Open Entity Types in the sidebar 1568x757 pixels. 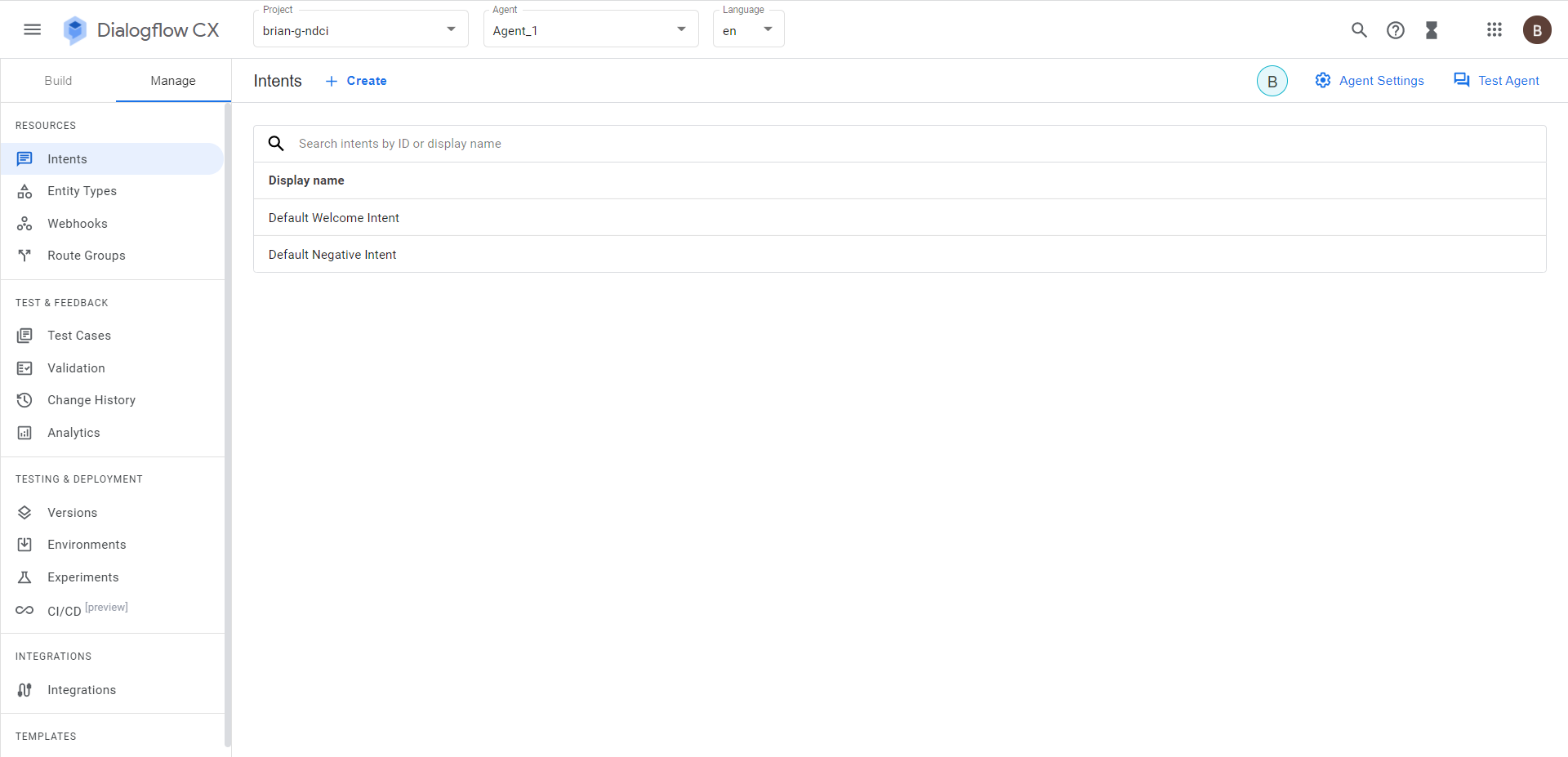(x=112, y=191)
